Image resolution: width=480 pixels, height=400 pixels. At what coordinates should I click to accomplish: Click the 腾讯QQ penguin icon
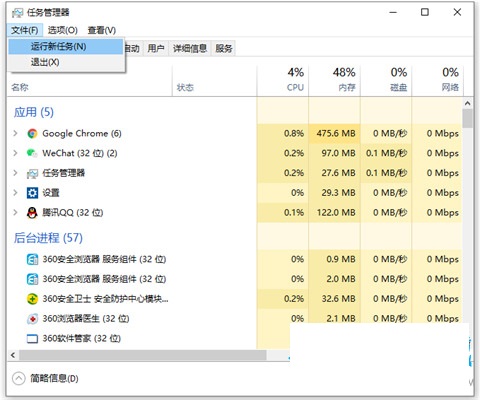tap(32, 213)
